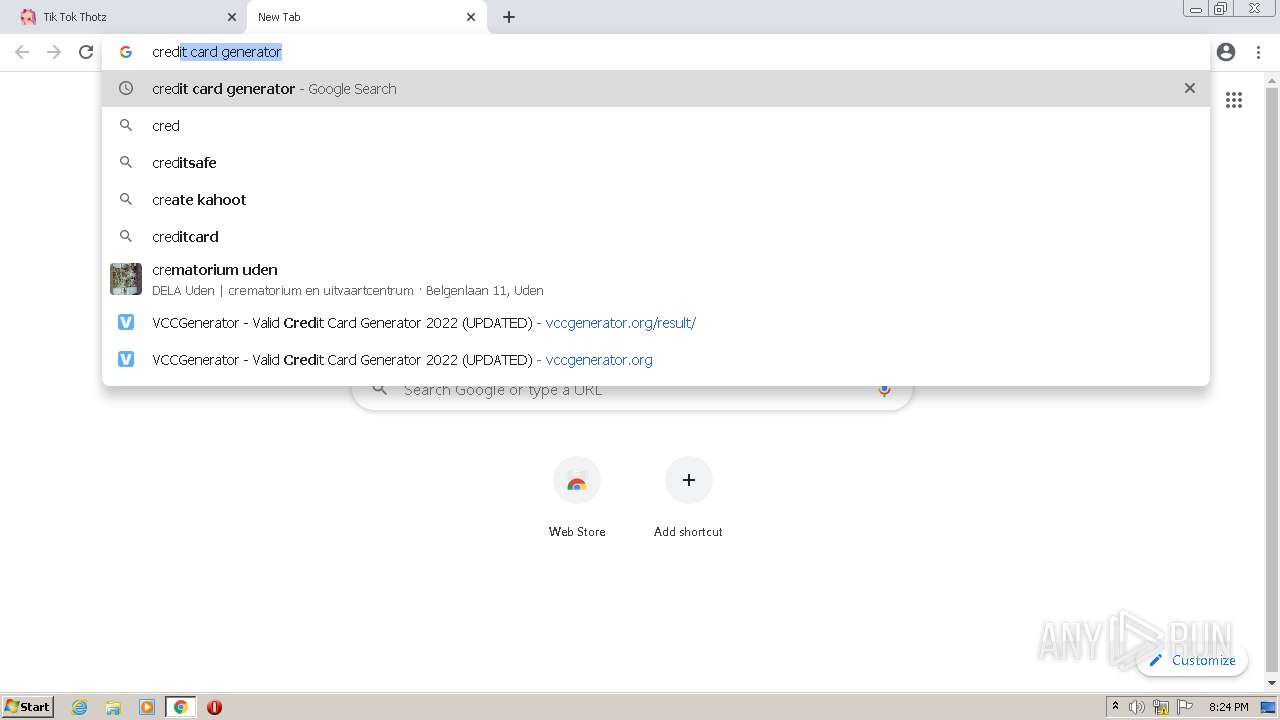This screenshot has width=1280, height=720.
Task: Open Windows Media Player from taskbar
Action: coord(147,707)
